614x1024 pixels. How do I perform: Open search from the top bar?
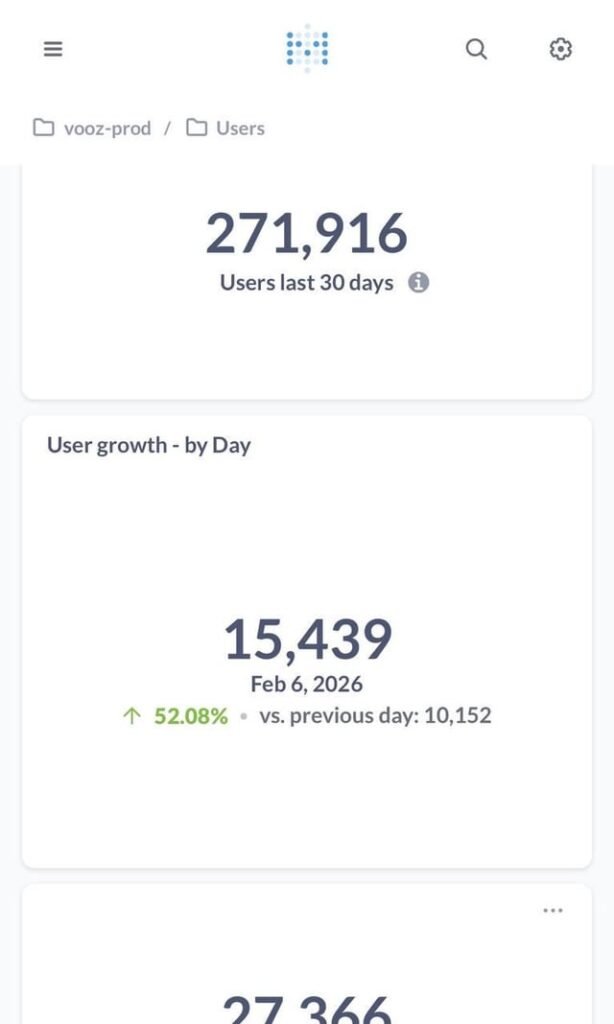click(476, 48)
